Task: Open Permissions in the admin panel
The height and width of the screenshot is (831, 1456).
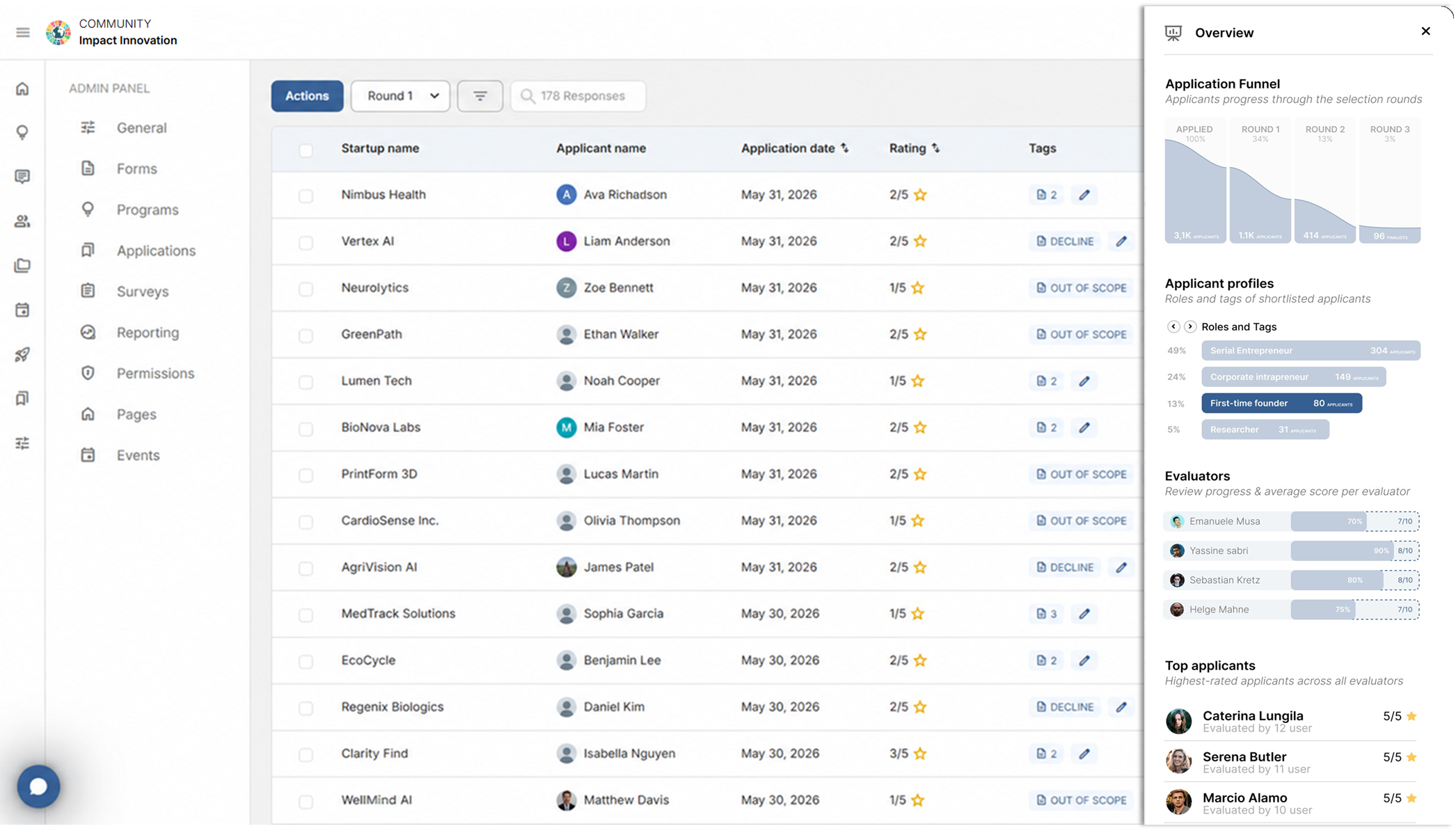Action: tap(155, 374)
